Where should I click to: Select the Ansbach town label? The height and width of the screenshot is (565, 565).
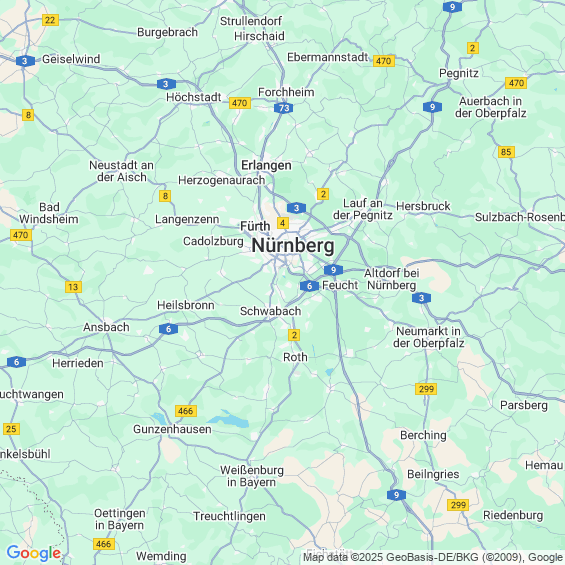(106, 327)
